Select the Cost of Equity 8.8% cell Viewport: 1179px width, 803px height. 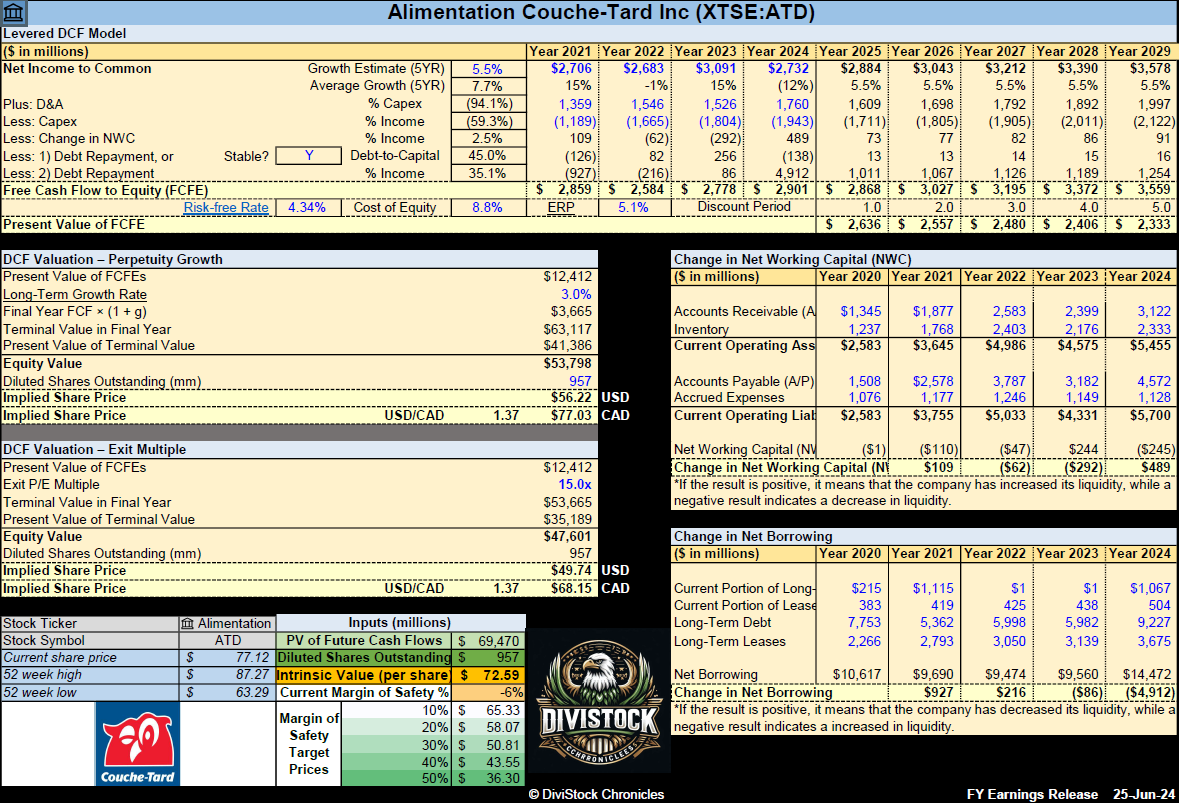[x=487, y=208]
